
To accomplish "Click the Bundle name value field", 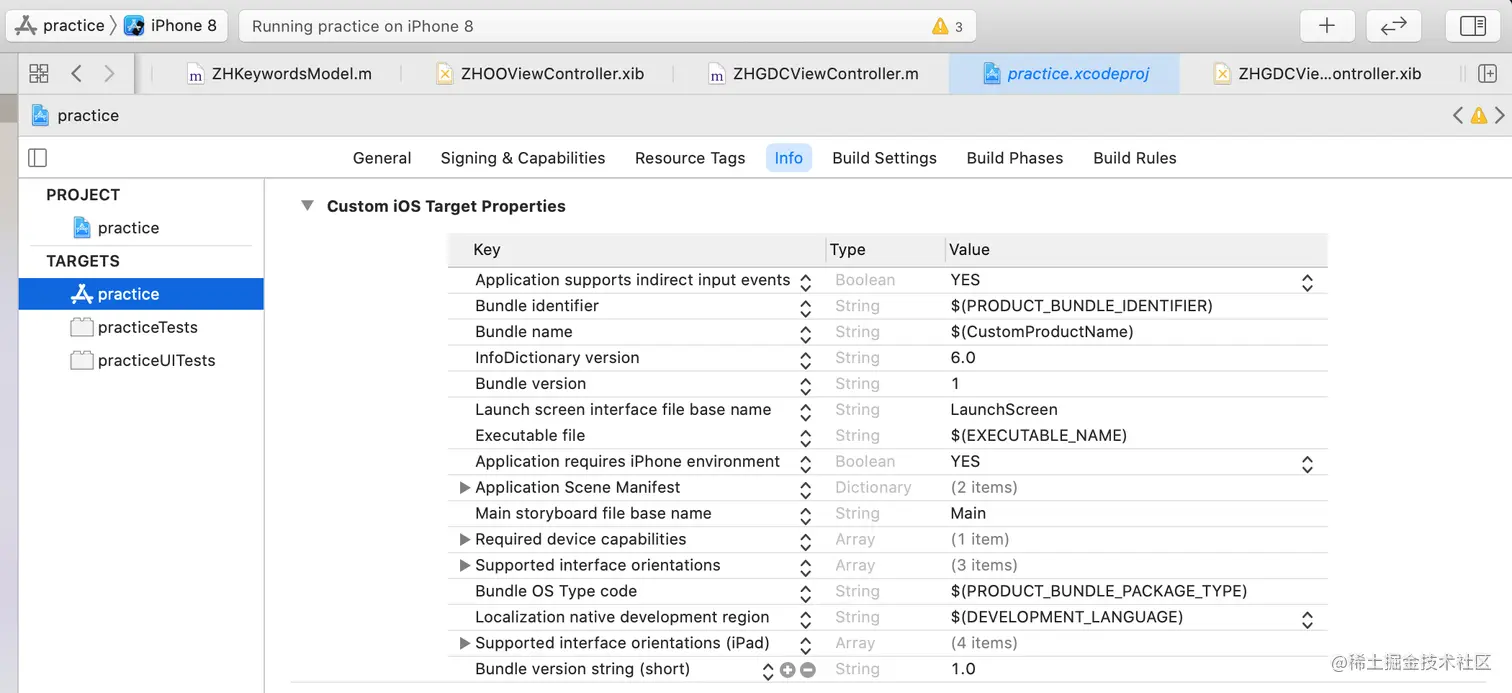I will pyautogui.click(x=1040, y=332).
